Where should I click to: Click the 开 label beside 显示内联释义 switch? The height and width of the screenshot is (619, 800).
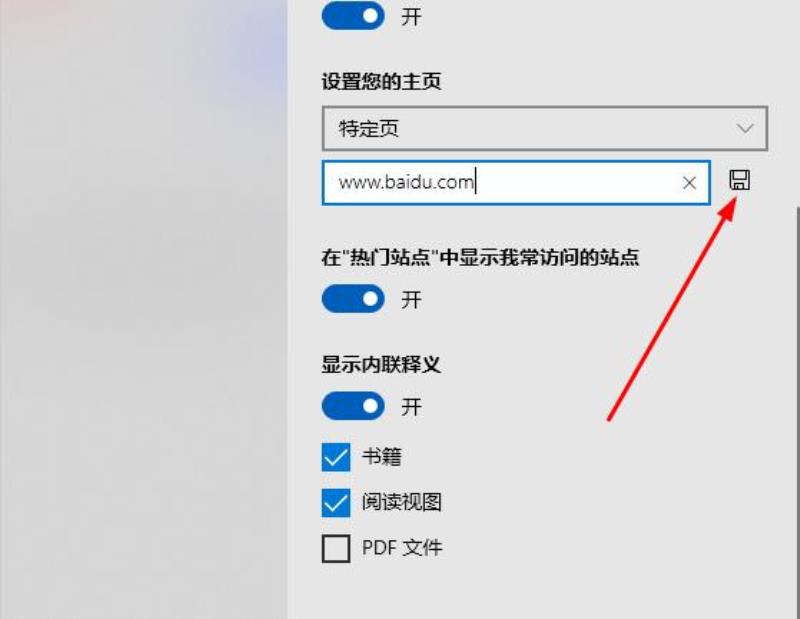point(411,407)
